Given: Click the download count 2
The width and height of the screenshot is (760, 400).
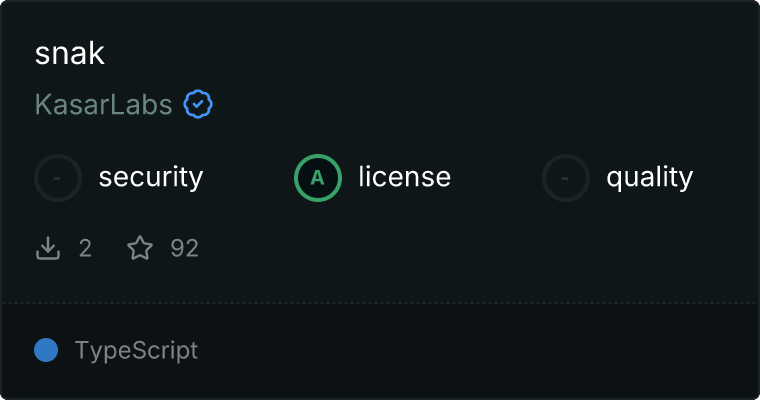Looking at the screenshot, I should pos(85,248).
